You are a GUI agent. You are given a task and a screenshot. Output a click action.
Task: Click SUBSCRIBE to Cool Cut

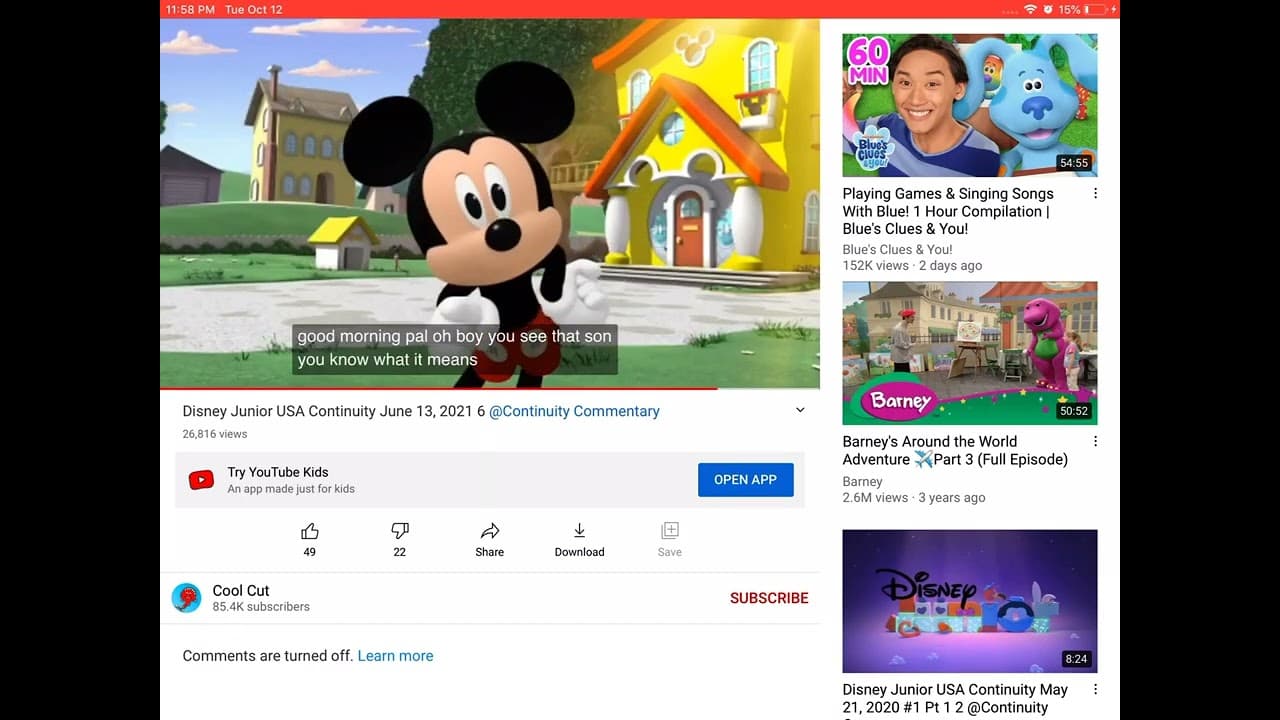[x=769, y=598]
